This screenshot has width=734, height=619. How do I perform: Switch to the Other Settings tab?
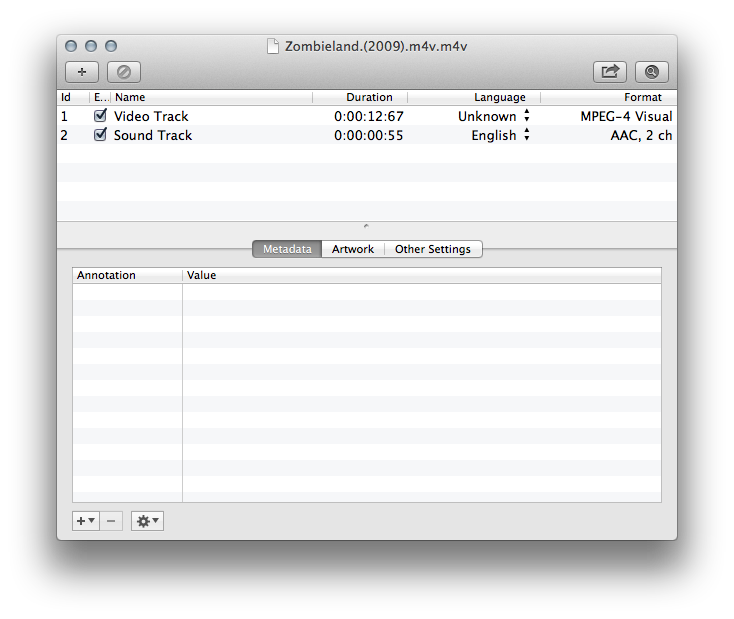point(433,249)
